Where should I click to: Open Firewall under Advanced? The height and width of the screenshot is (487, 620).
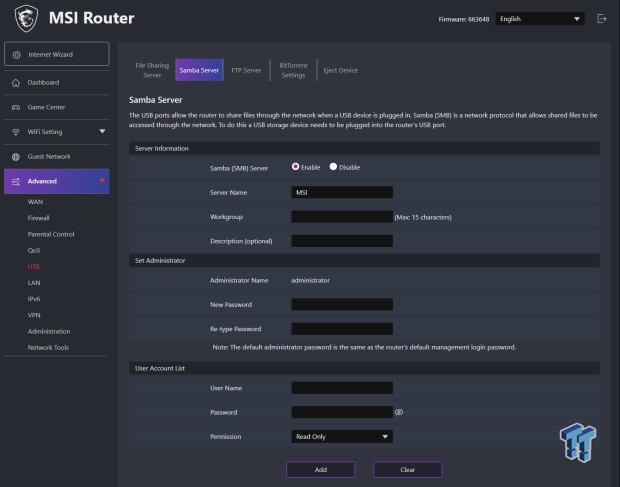pyautogui.click(x=38, y=218)
